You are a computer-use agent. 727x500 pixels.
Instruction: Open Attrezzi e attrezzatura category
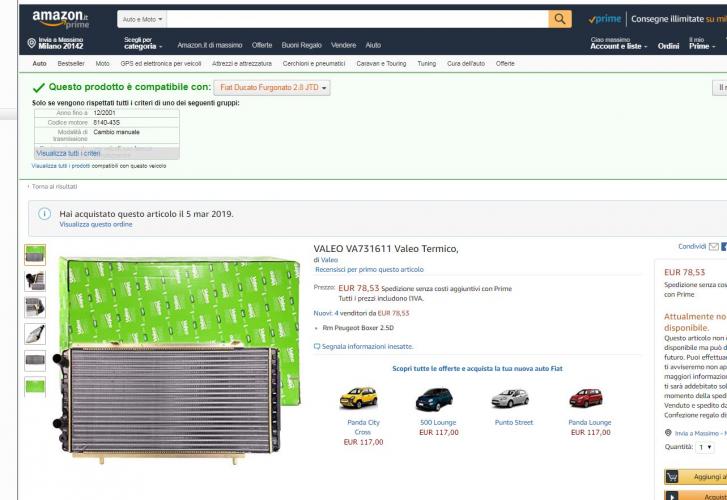click(x=242, y=64)
